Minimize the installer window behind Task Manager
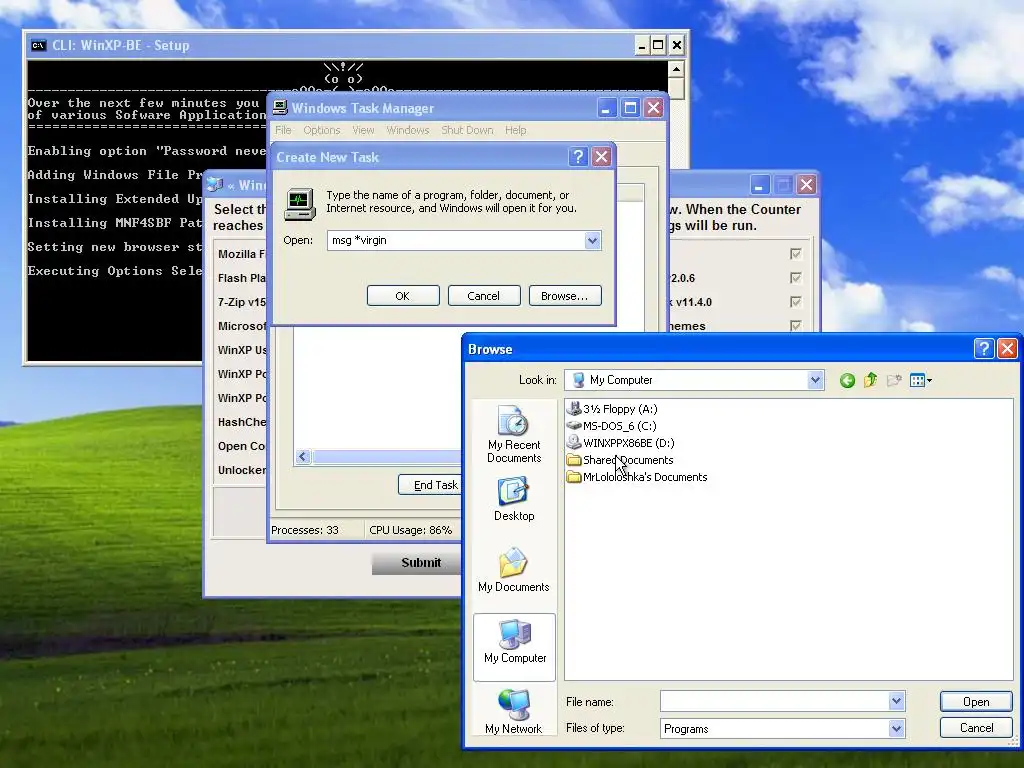The width and height of the screenshot is (1024, 768). coord(759,185)
